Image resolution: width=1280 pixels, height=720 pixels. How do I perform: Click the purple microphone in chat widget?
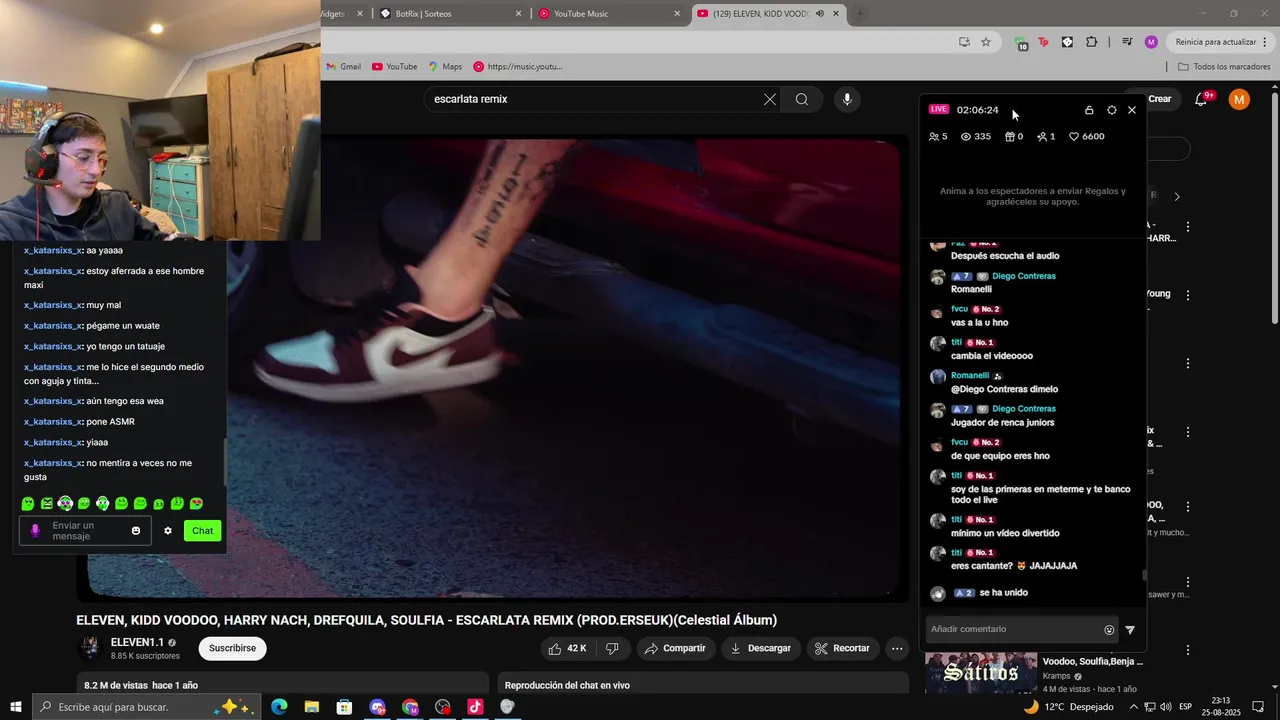pyautogui.click(x=35, y=531)
